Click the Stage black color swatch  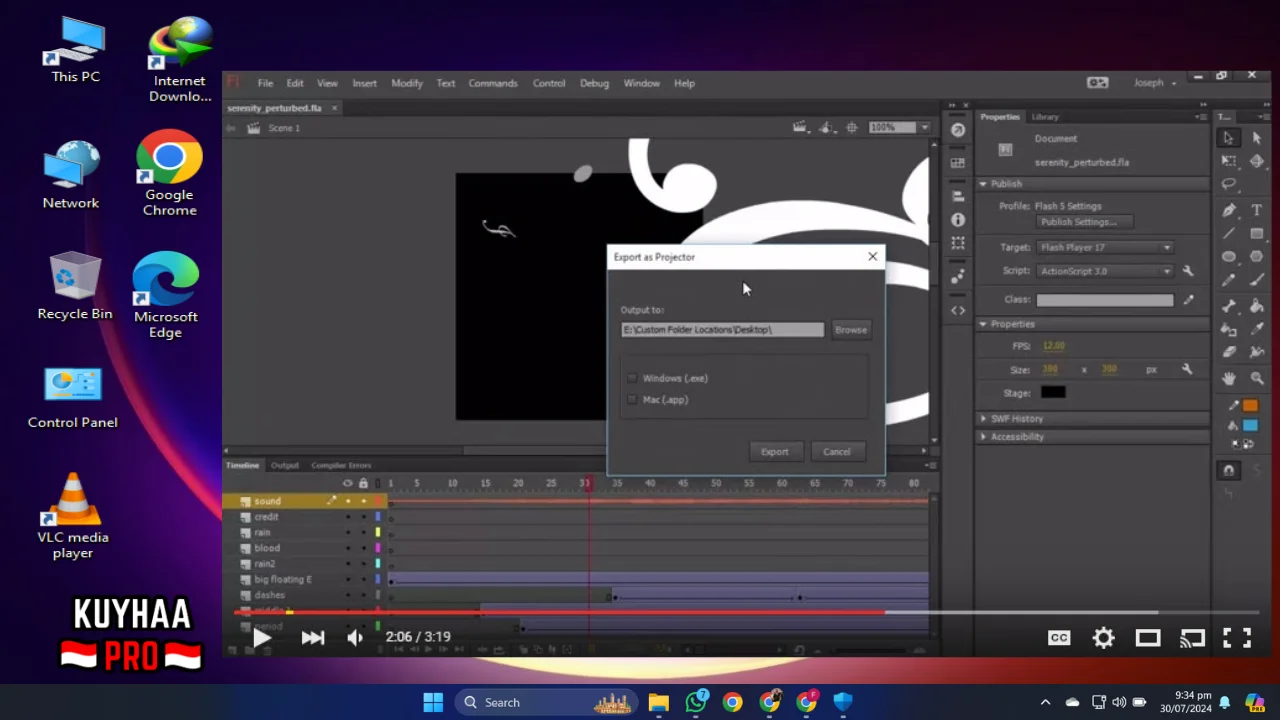click(x=1053, y=392)
